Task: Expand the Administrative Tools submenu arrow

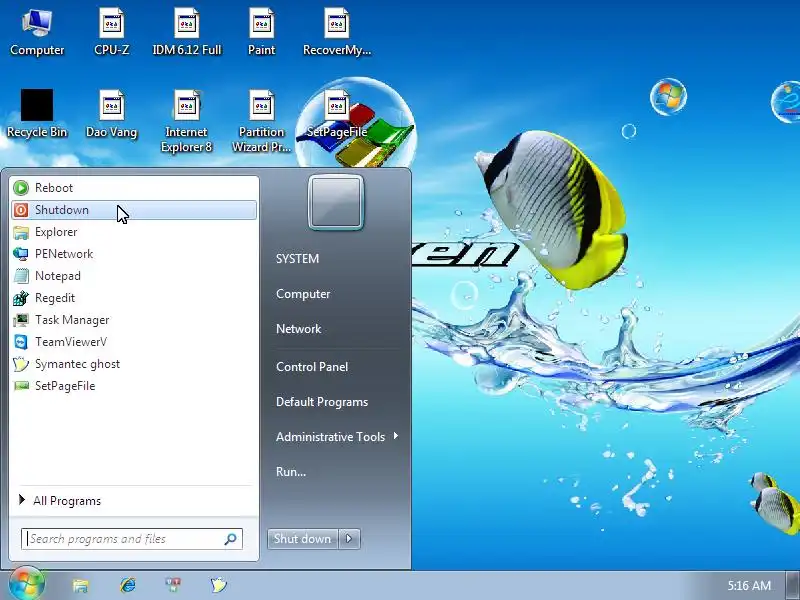Action: click(x=395, y=436)
